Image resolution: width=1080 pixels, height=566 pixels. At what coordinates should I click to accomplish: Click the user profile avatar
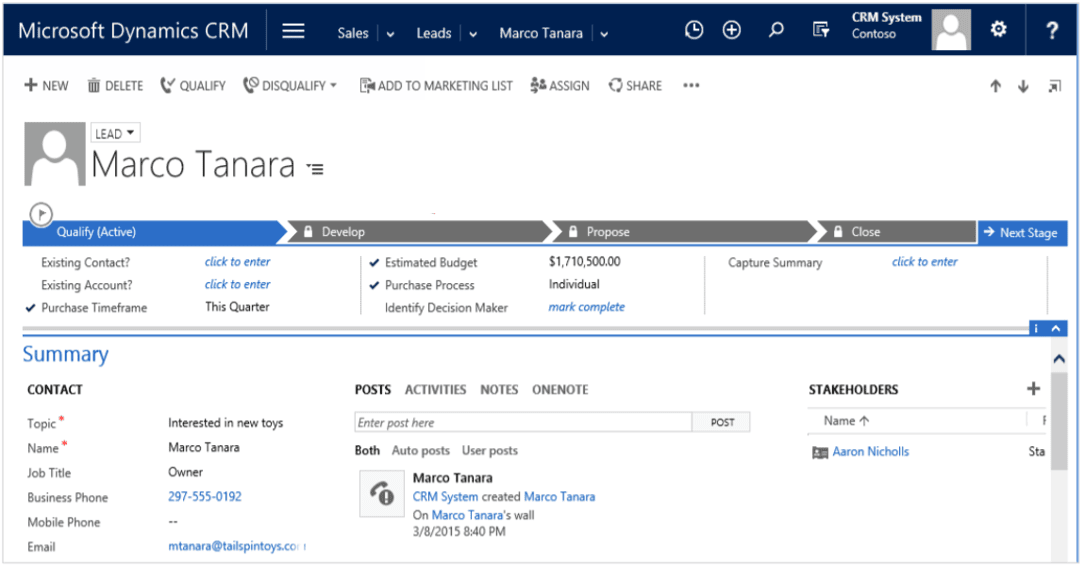coord(951,30)
